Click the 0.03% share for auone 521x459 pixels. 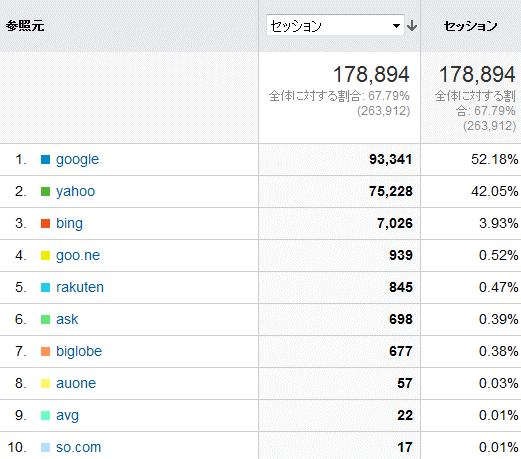click(499, 383)
